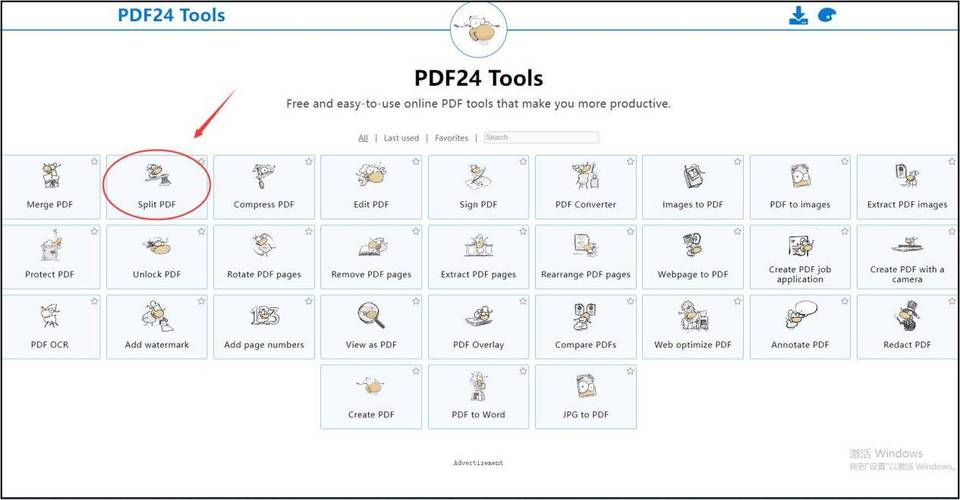Select the Last used filter tab
960x500 pixels.
coord(401,138)
